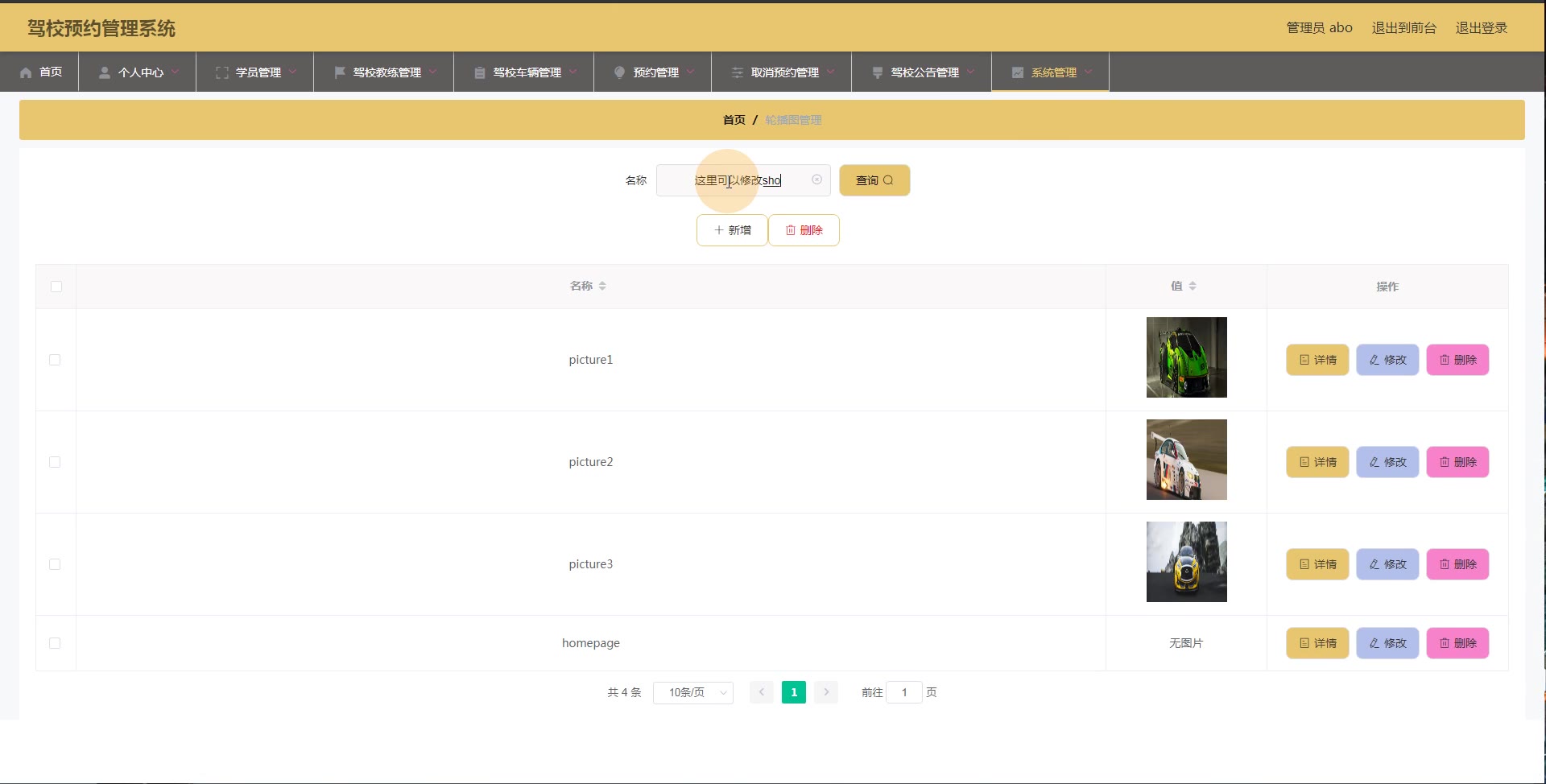Open the 驾校公告管理 menu item
This screenshot has height=784, width=1546.
(922, 72)
